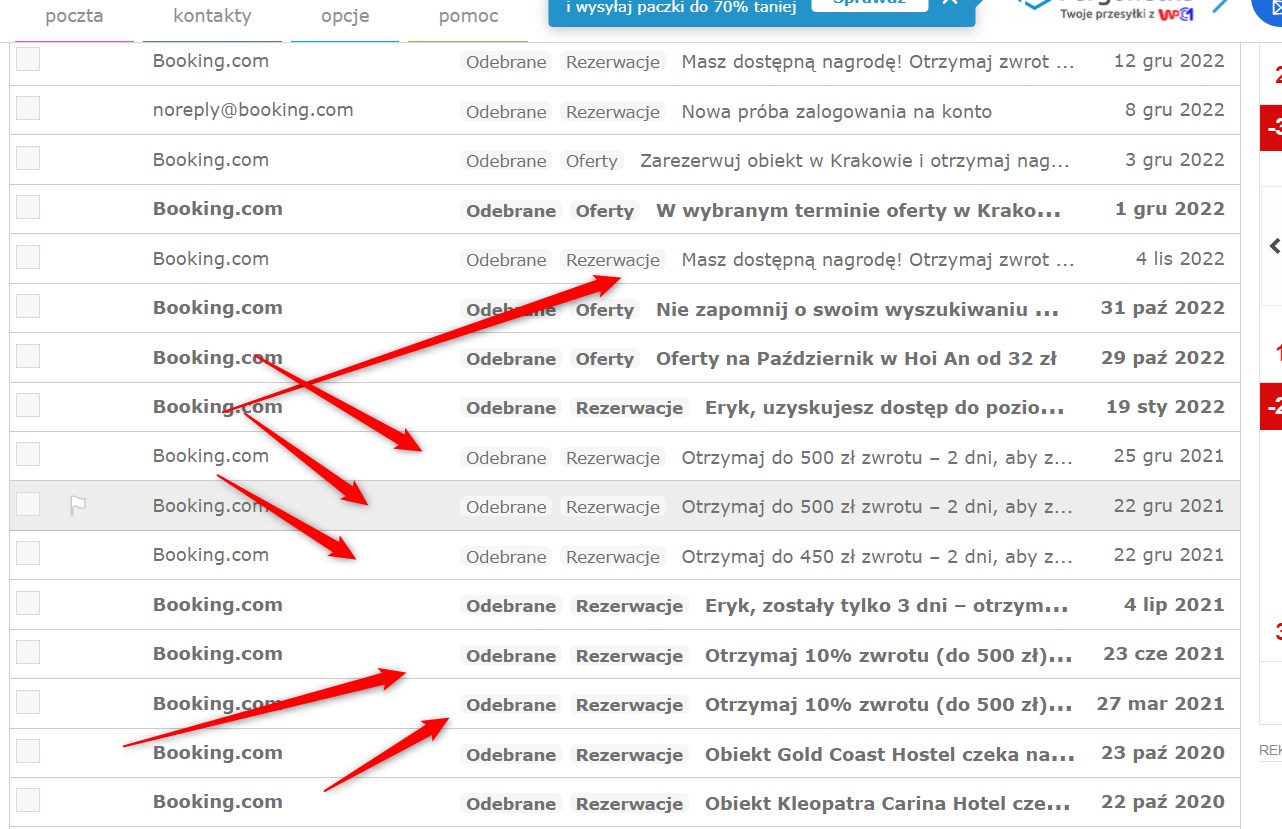
Task: Click Odebrane label on the 23 paź 2020 email
Action: pos(510,753)
